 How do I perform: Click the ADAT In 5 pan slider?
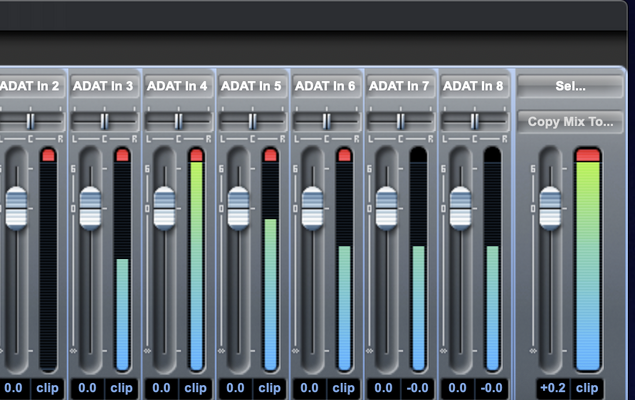point(253,121)
